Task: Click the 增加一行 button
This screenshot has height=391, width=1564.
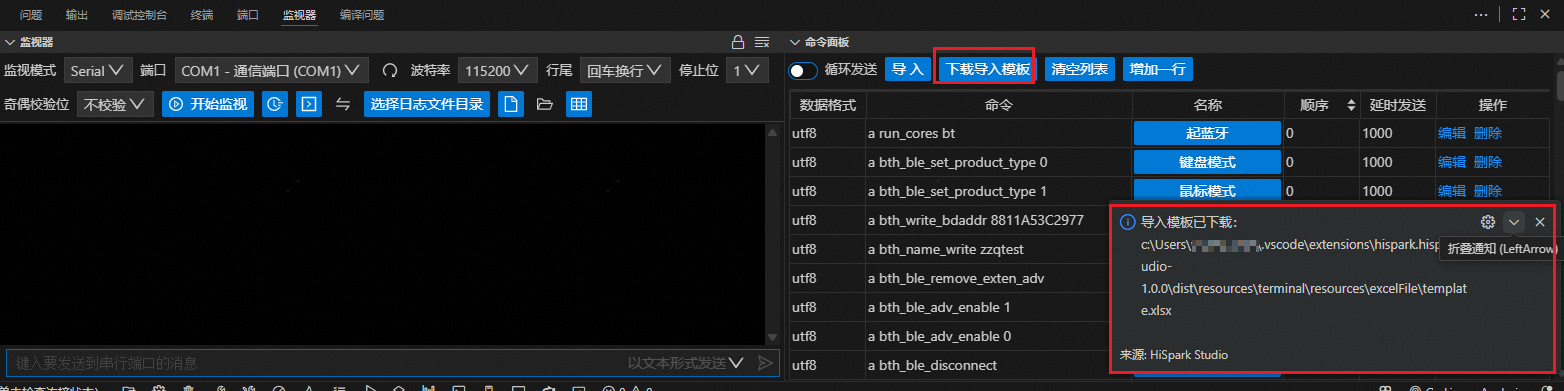Action: coord(1157,70)
